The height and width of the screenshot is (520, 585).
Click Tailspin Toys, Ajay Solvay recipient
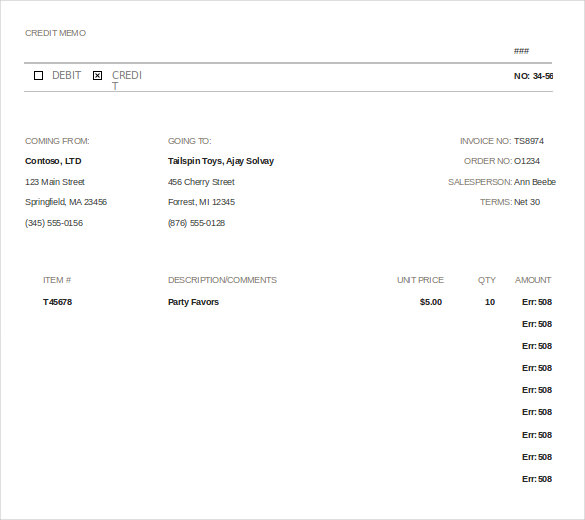point(221,161)
